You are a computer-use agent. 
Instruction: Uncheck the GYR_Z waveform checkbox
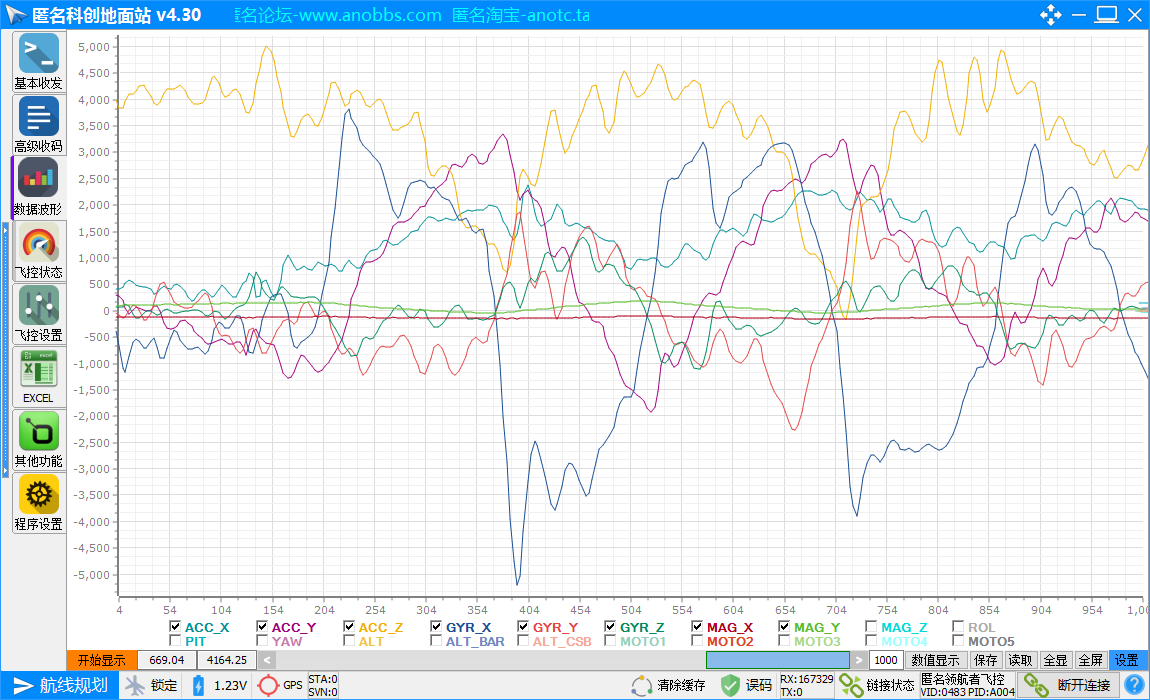[x=610, y=627]
